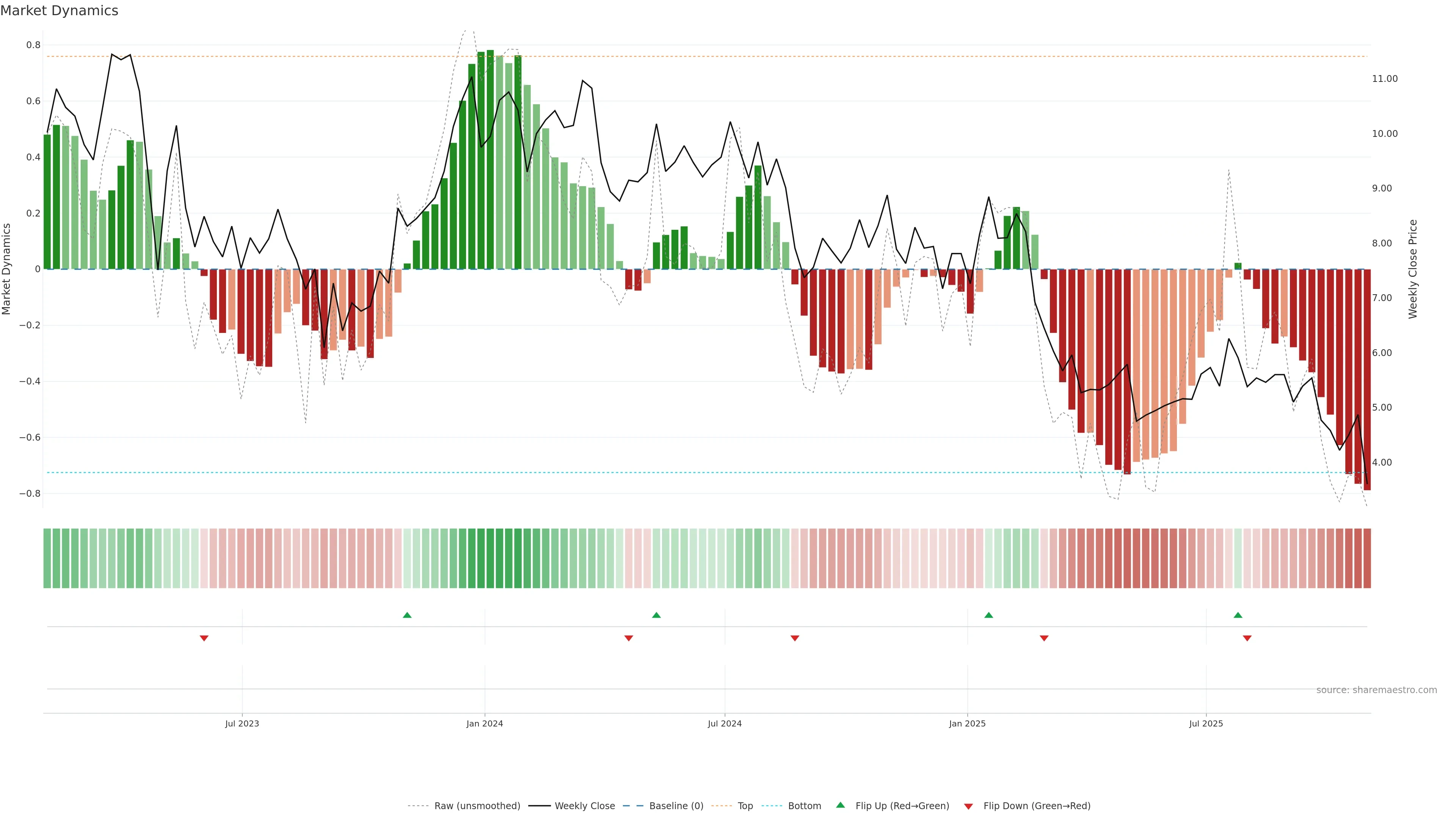The image size is (1456, 819).
Task: Click the first red flip-down triangle before Jul 2023
Action: coord(204,638)
